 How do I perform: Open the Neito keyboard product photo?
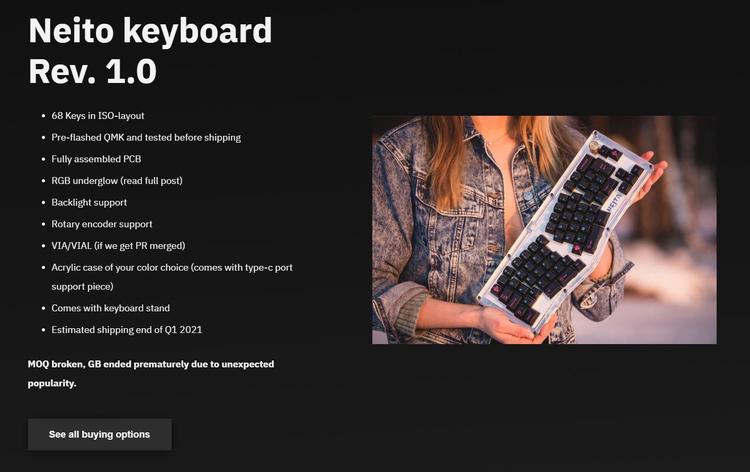[544, 230]
